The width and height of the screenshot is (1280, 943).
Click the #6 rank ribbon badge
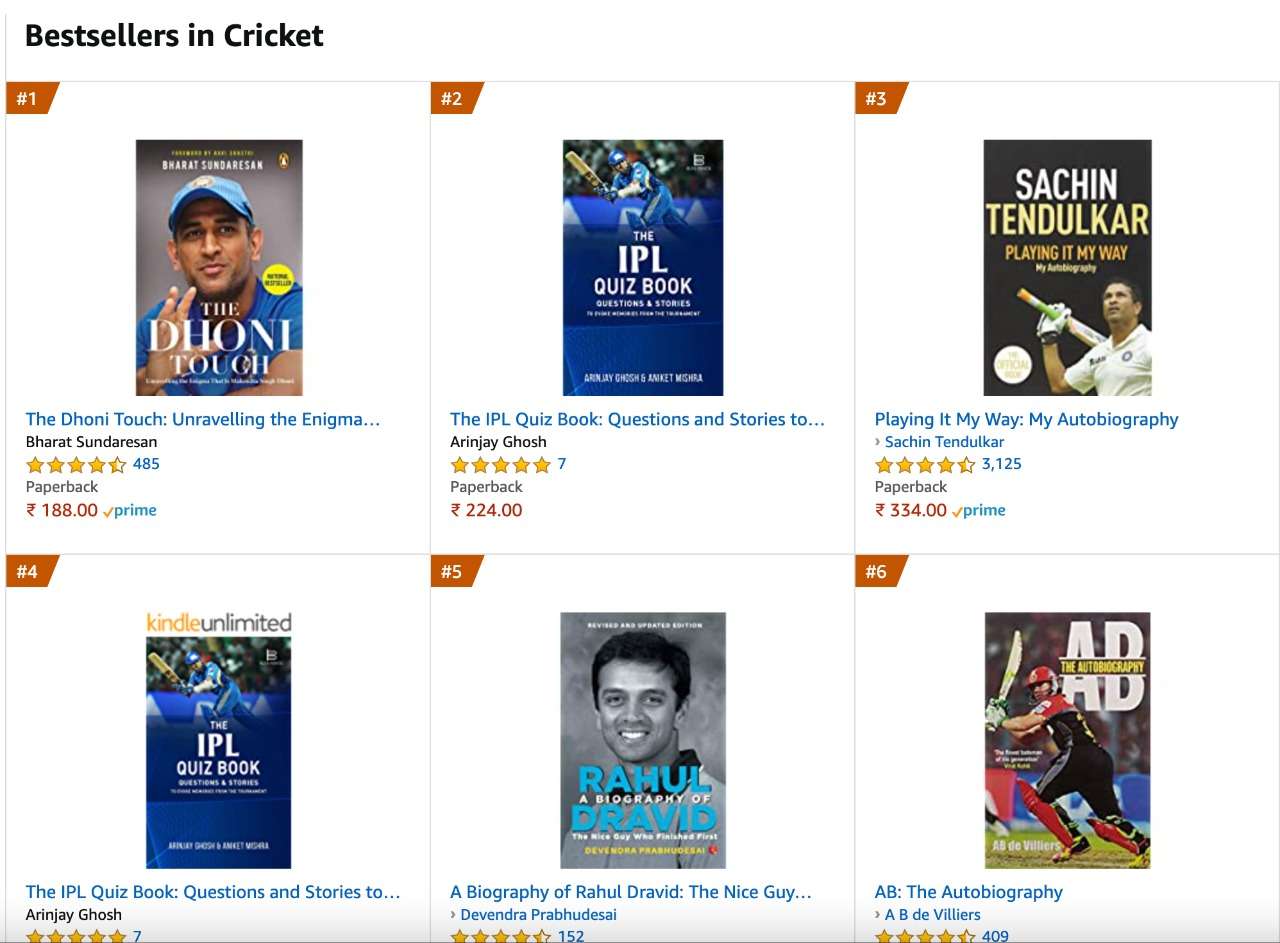pos(876,571)
